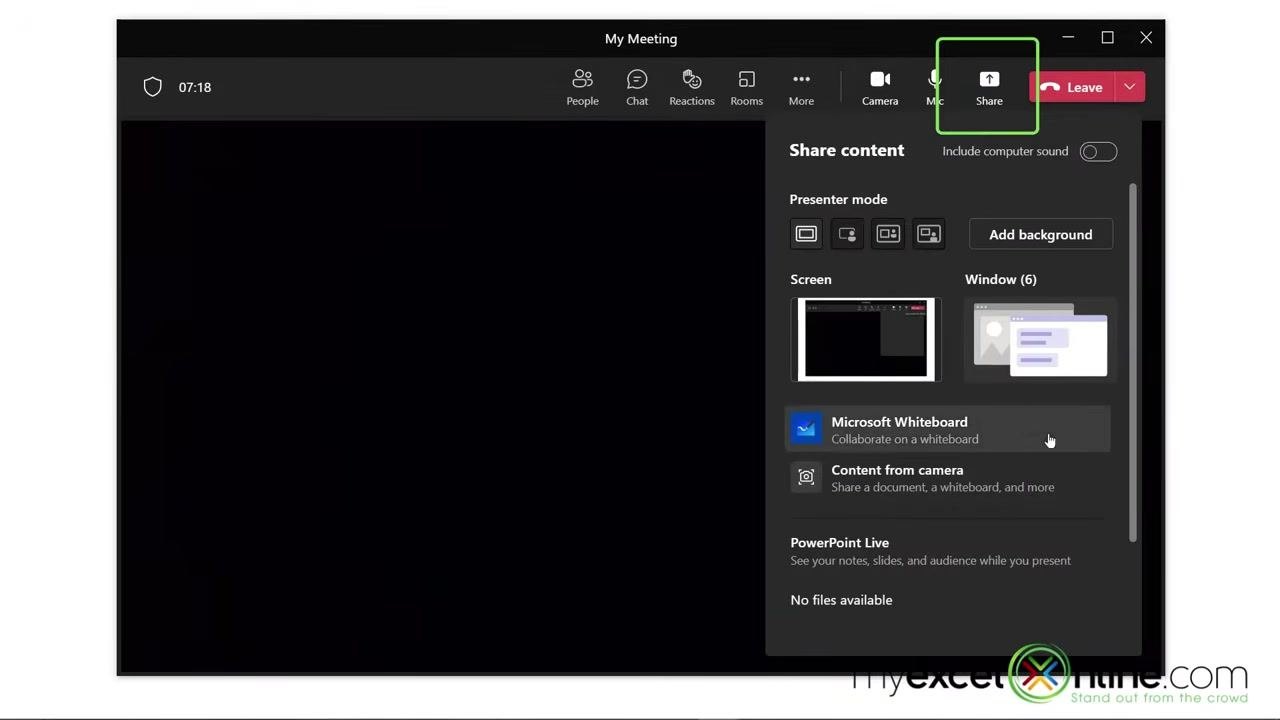Select content-only presenter mode icon
This screenshot has width=1280, height=720.
(x=806, y=234)
